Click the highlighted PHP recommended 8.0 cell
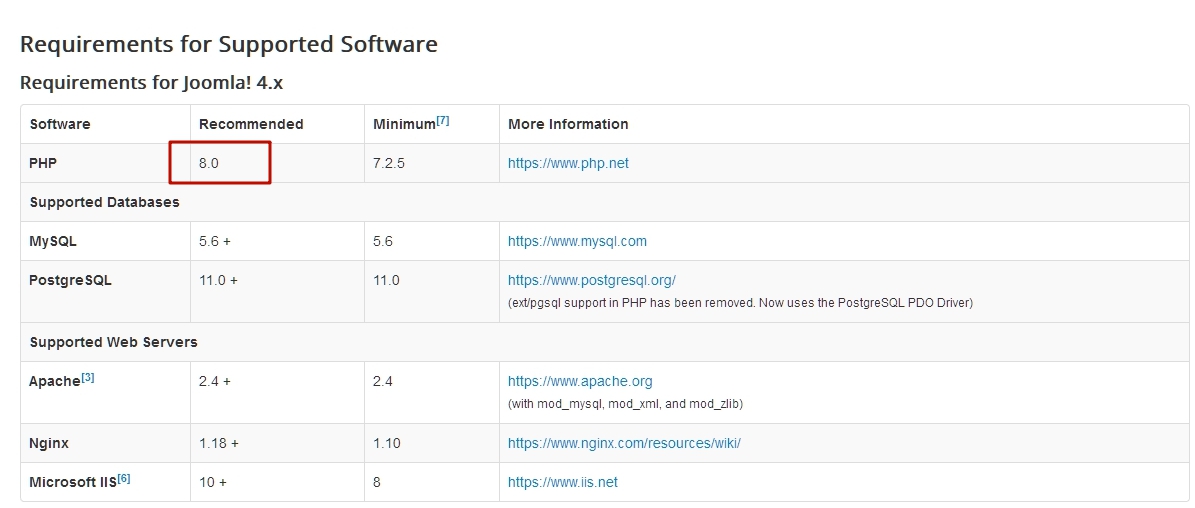 (x=220, y=163)
